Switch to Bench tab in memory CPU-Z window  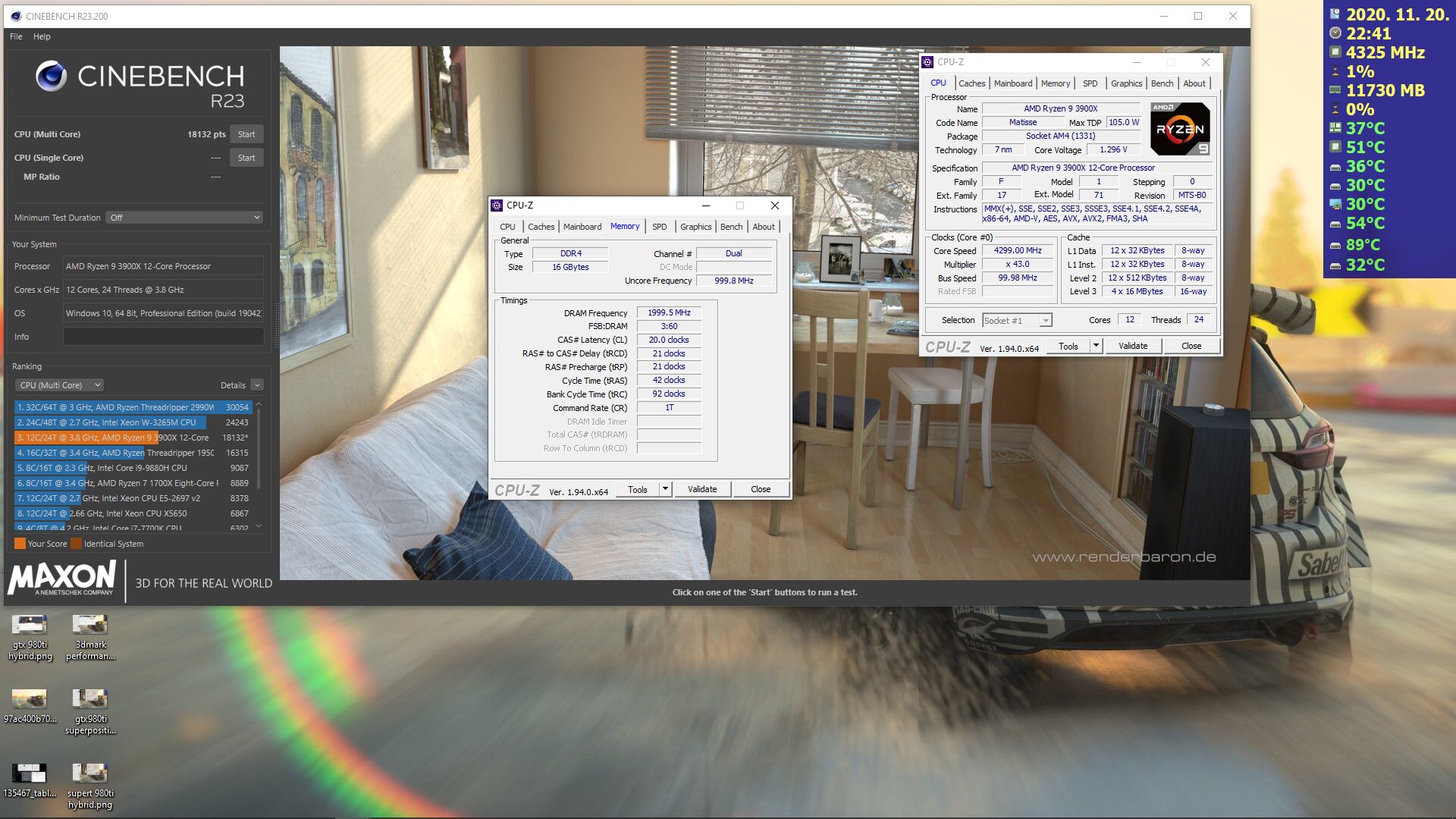[731, 227]
